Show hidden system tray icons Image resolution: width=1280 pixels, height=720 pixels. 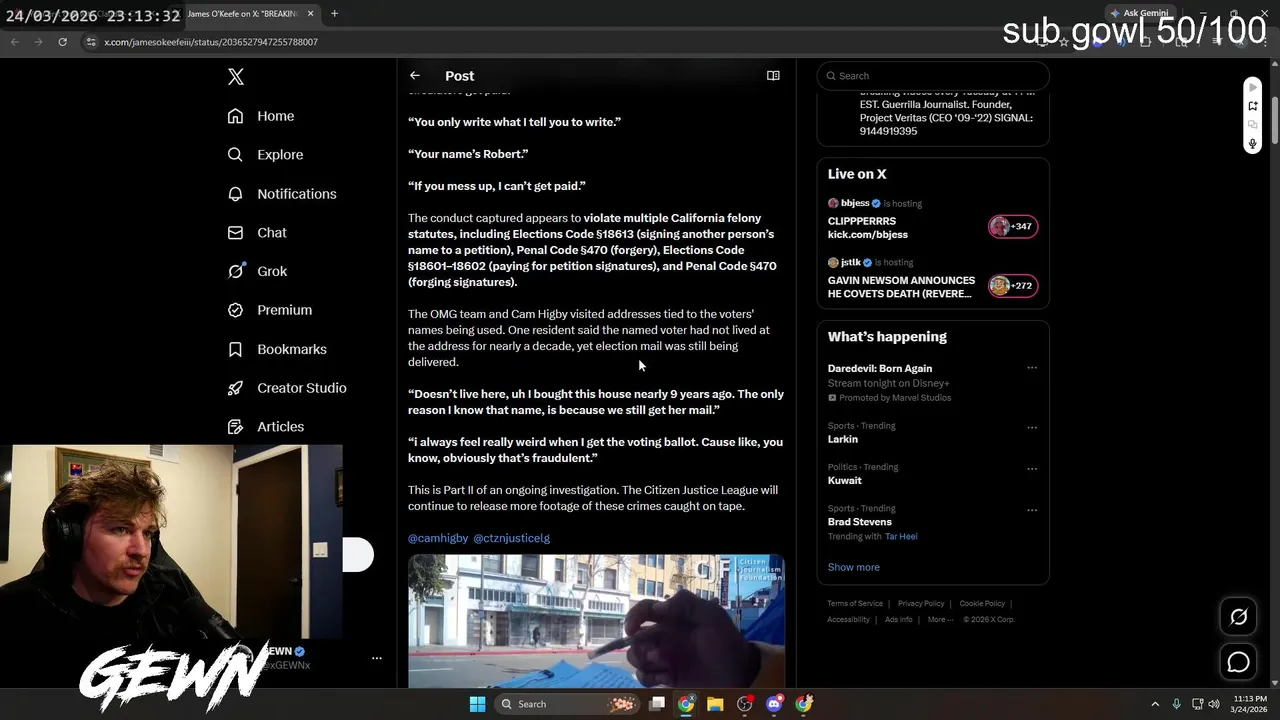coord(1155,704)
